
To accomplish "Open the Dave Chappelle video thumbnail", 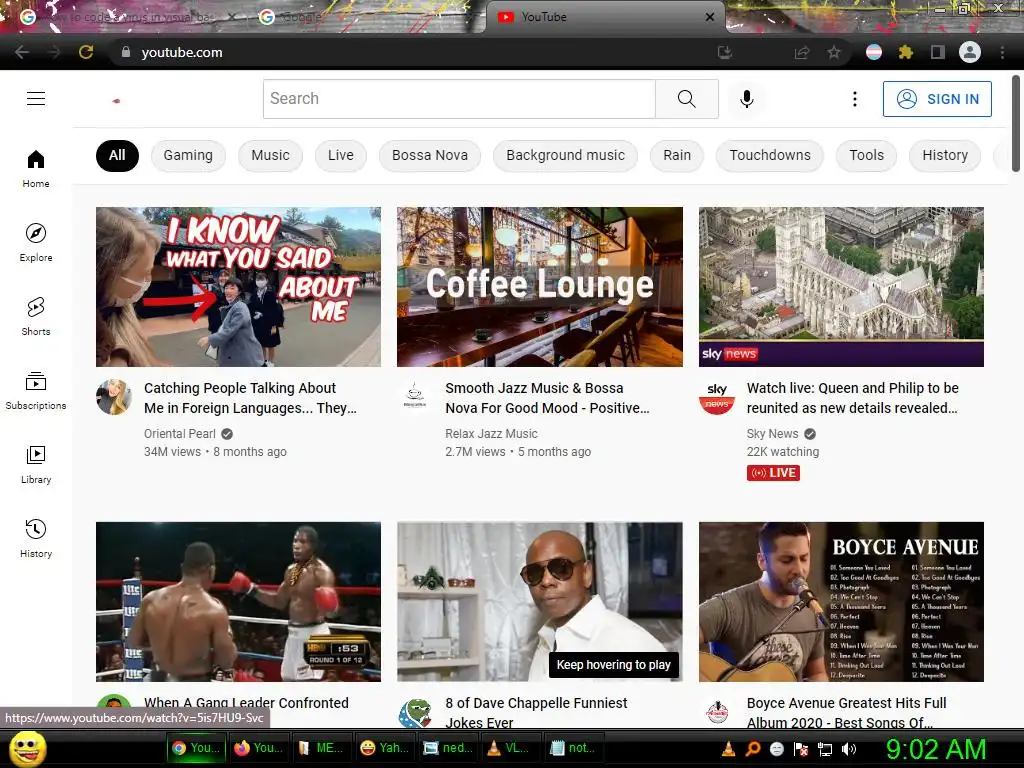I will [540, 601].
